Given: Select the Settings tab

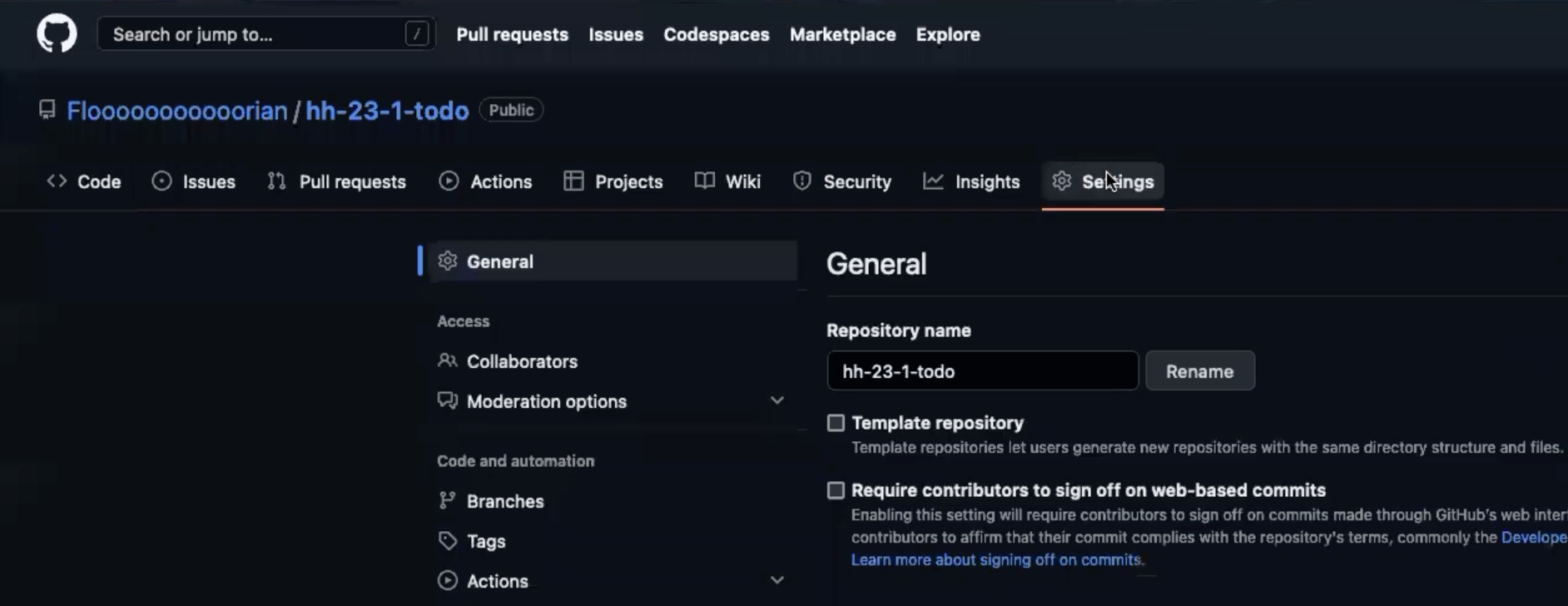Looking at the screenshot, I should click(1103, 181).
